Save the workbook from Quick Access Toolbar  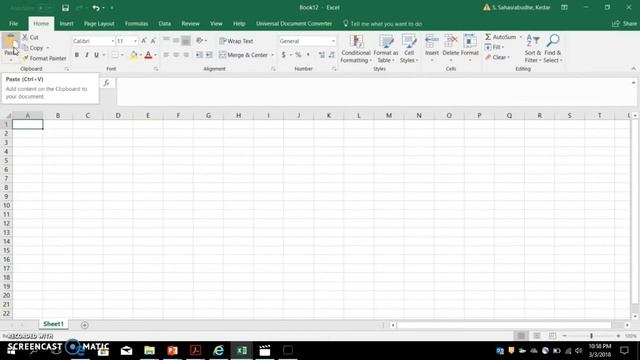pyautogui.click(x=65, y=8)
